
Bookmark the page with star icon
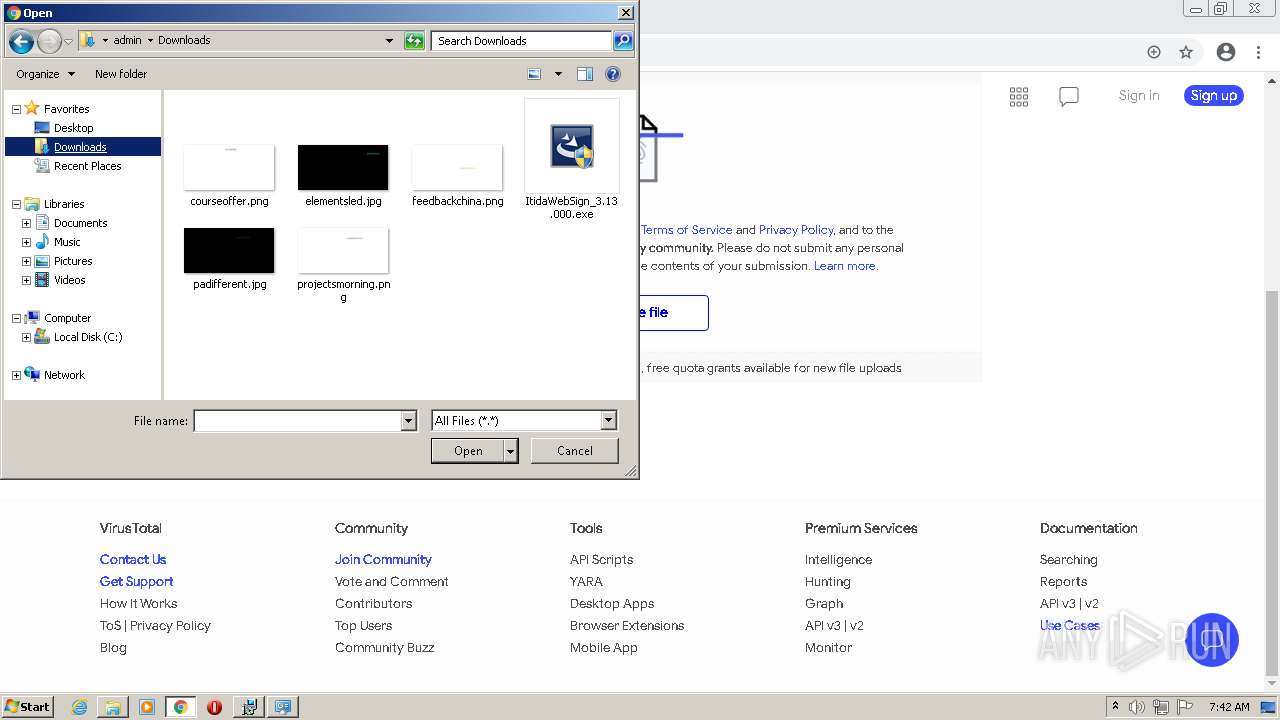[1186, 52]
